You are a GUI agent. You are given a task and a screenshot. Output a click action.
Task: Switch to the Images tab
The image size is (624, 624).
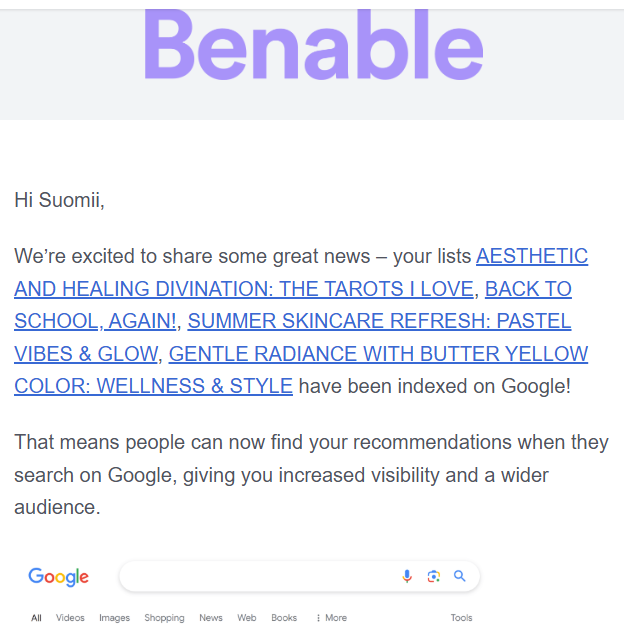click(114, 618)
